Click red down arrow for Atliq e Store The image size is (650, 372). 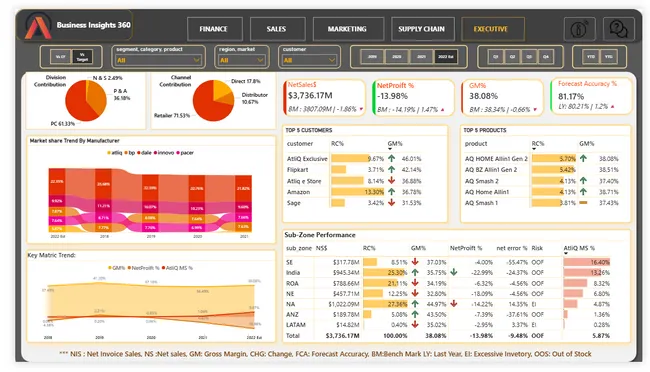coord(392,181)
